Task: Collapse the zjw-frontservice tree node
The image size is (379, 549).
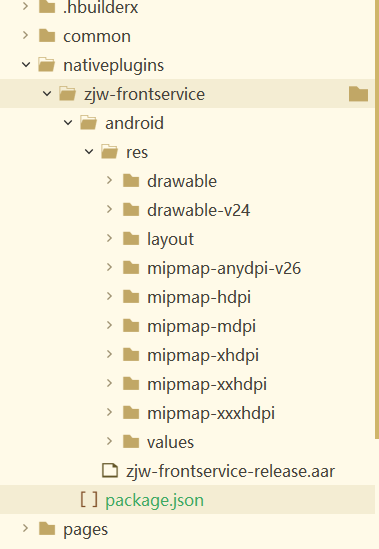Action: [47, 94]
